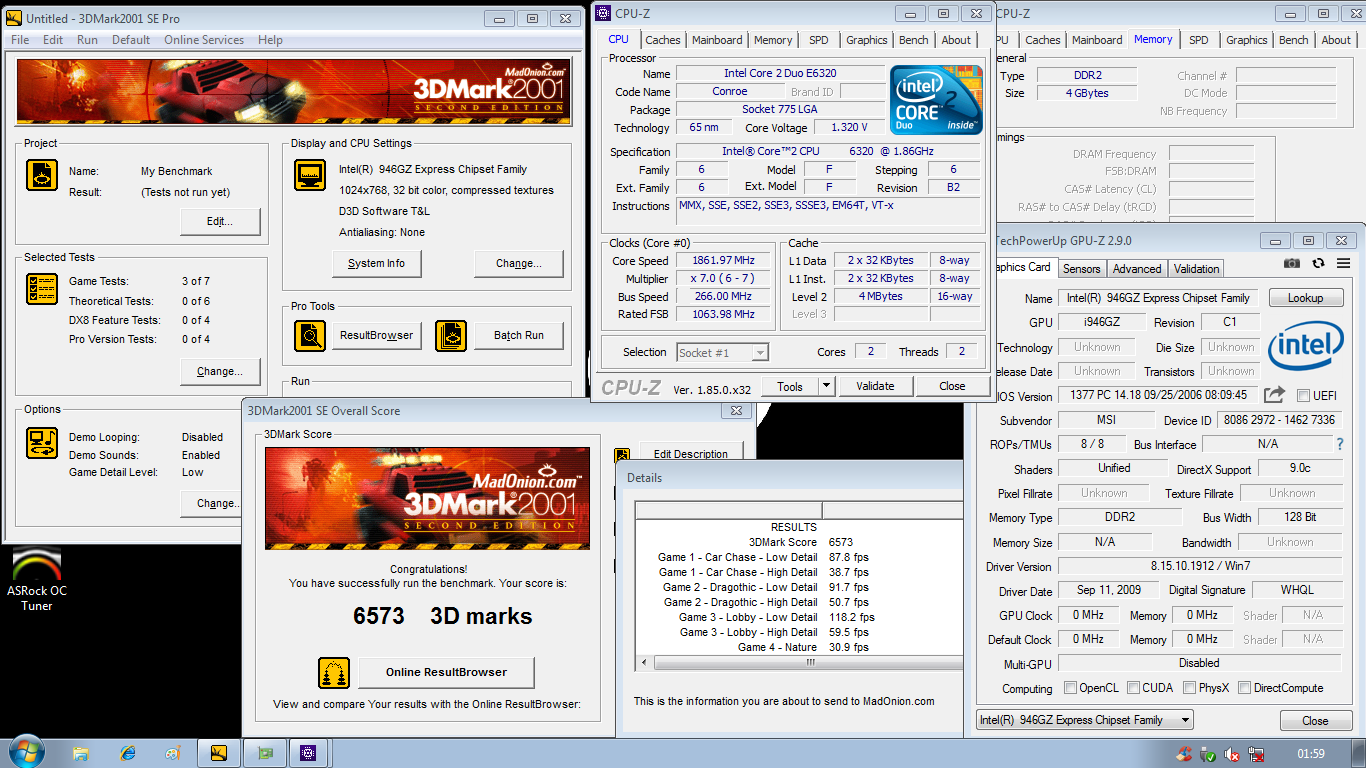Click the Online ResultBrowser icon

pos(334,672)
